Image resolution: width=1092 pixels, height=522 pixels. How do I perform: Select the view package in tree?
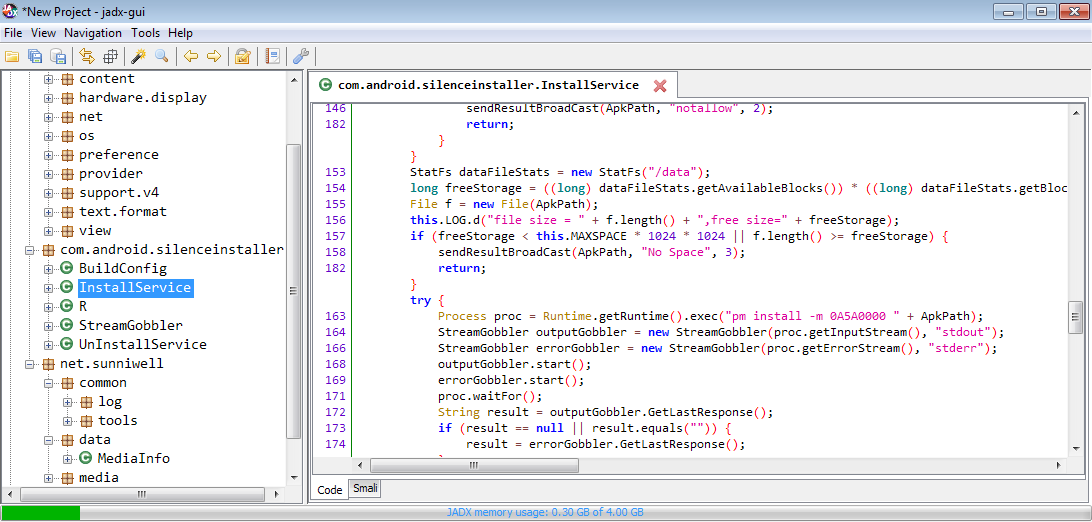coord(95,230)
